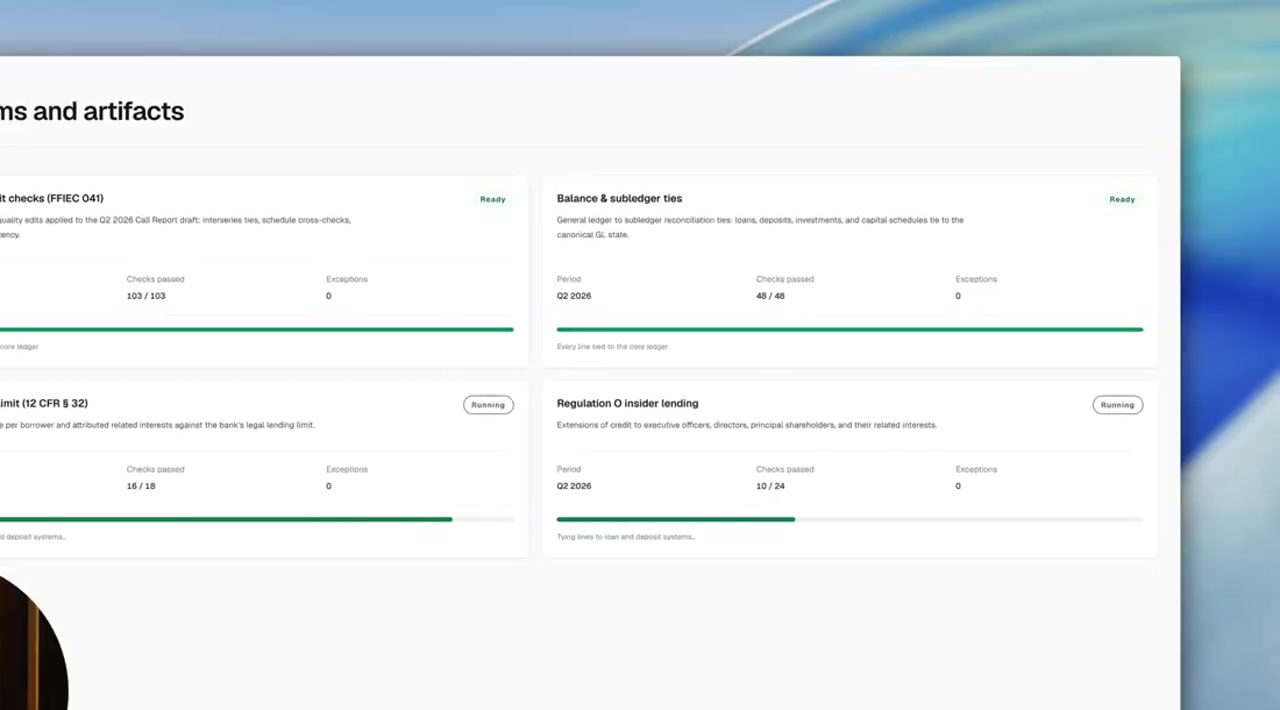Select checks passed value 103 / 103
The height and width of the screenshot is (710, 1280).
point(146,296)
